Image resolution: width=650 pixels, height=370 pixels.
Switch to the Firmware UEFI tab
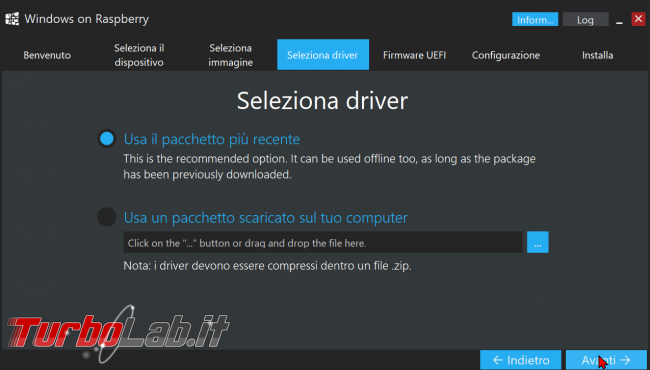tap(414, 55)
